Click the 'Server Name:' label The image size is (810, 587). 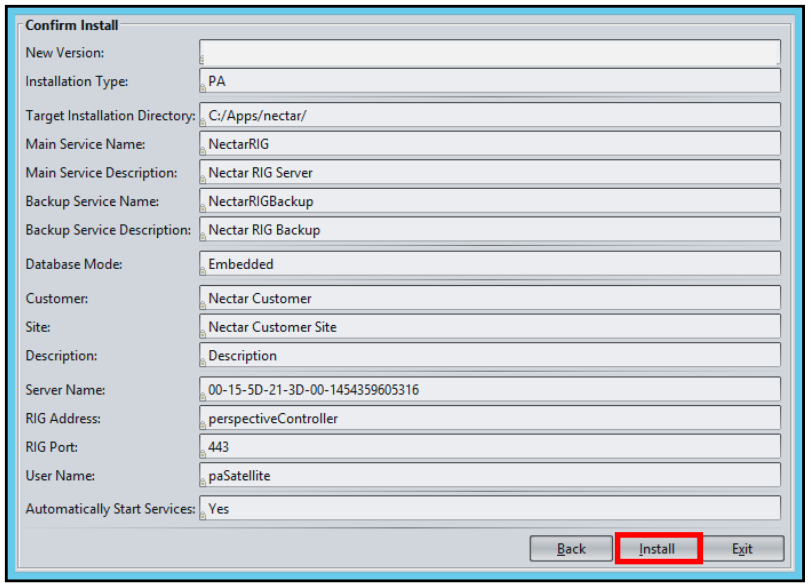(x=65, y=390)
